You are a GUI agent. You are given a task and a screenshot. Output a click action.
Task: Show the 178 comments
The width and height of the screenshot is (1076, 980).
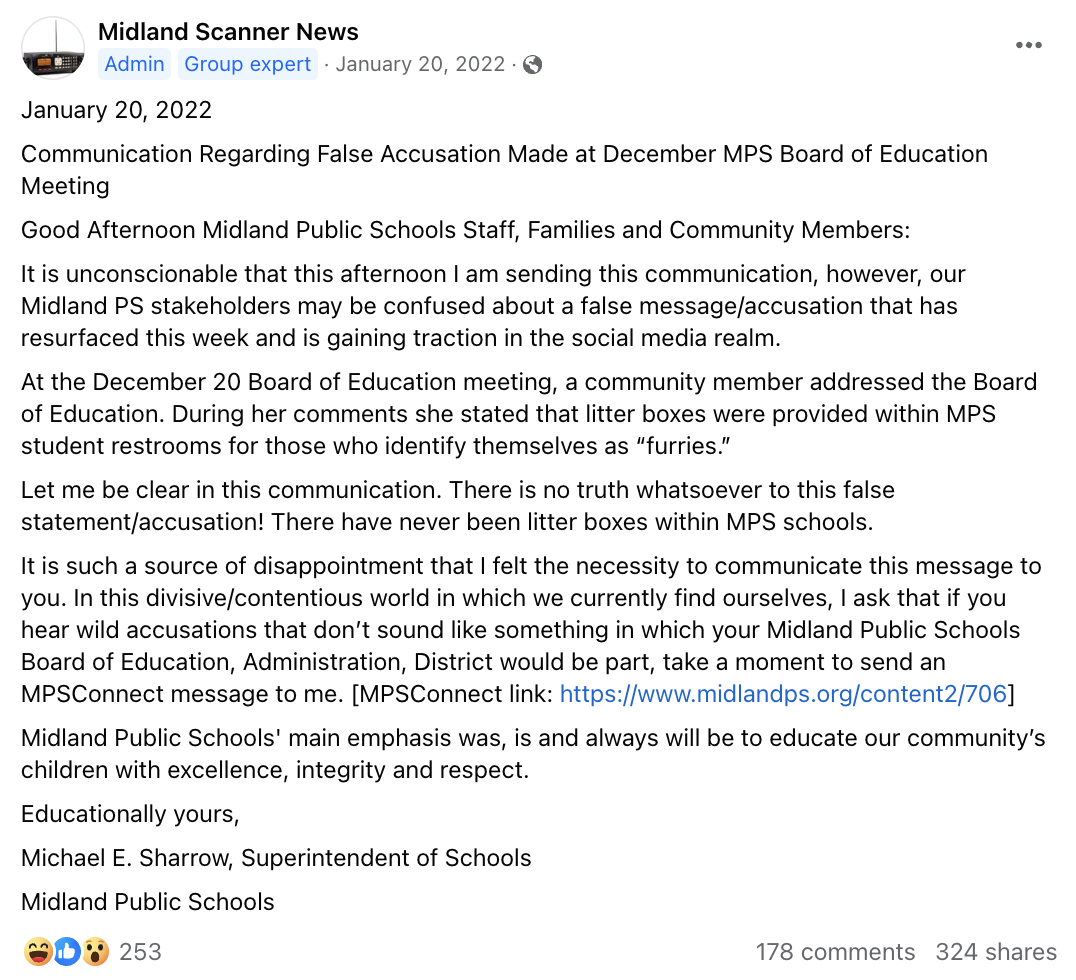coord(835,952)
